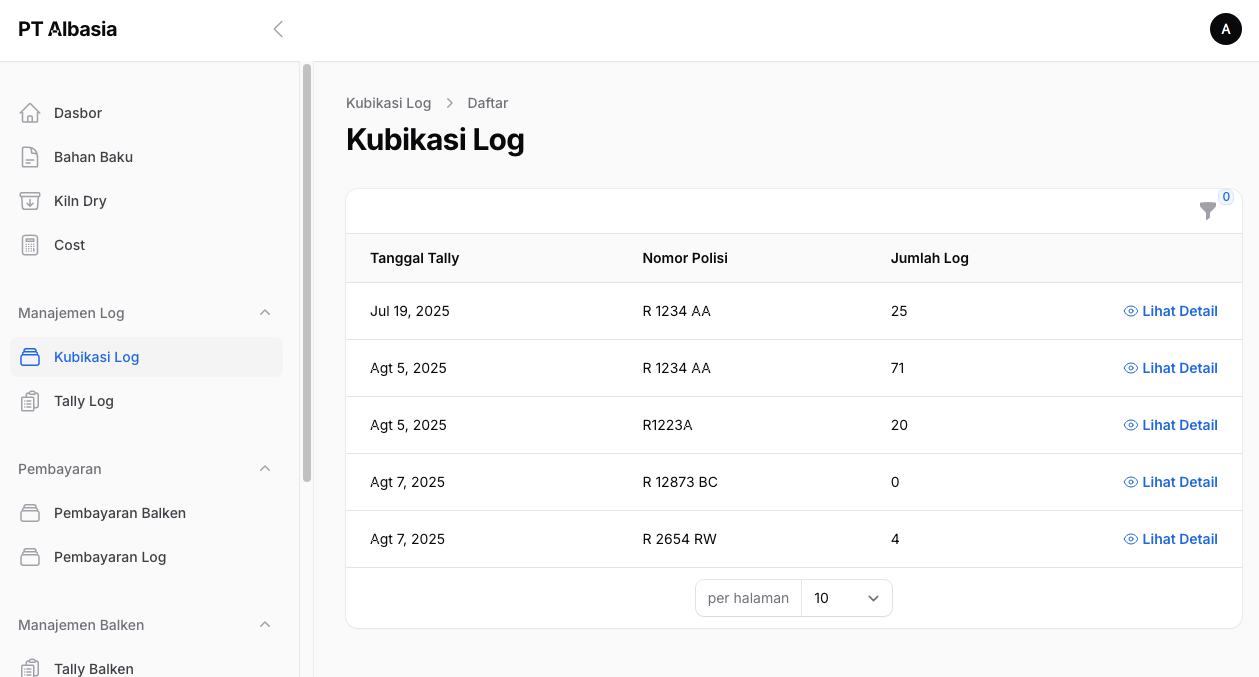Click the Kubikasi Log breadcrumb link
This screenshot has width=1259, height=677.
pyautogui.click(x=388, y=103)
